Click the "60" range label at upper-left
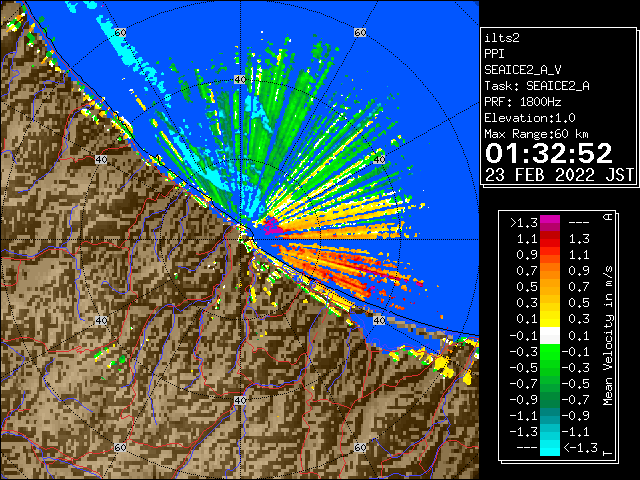The image size is (640, 480). click(120, 32)
